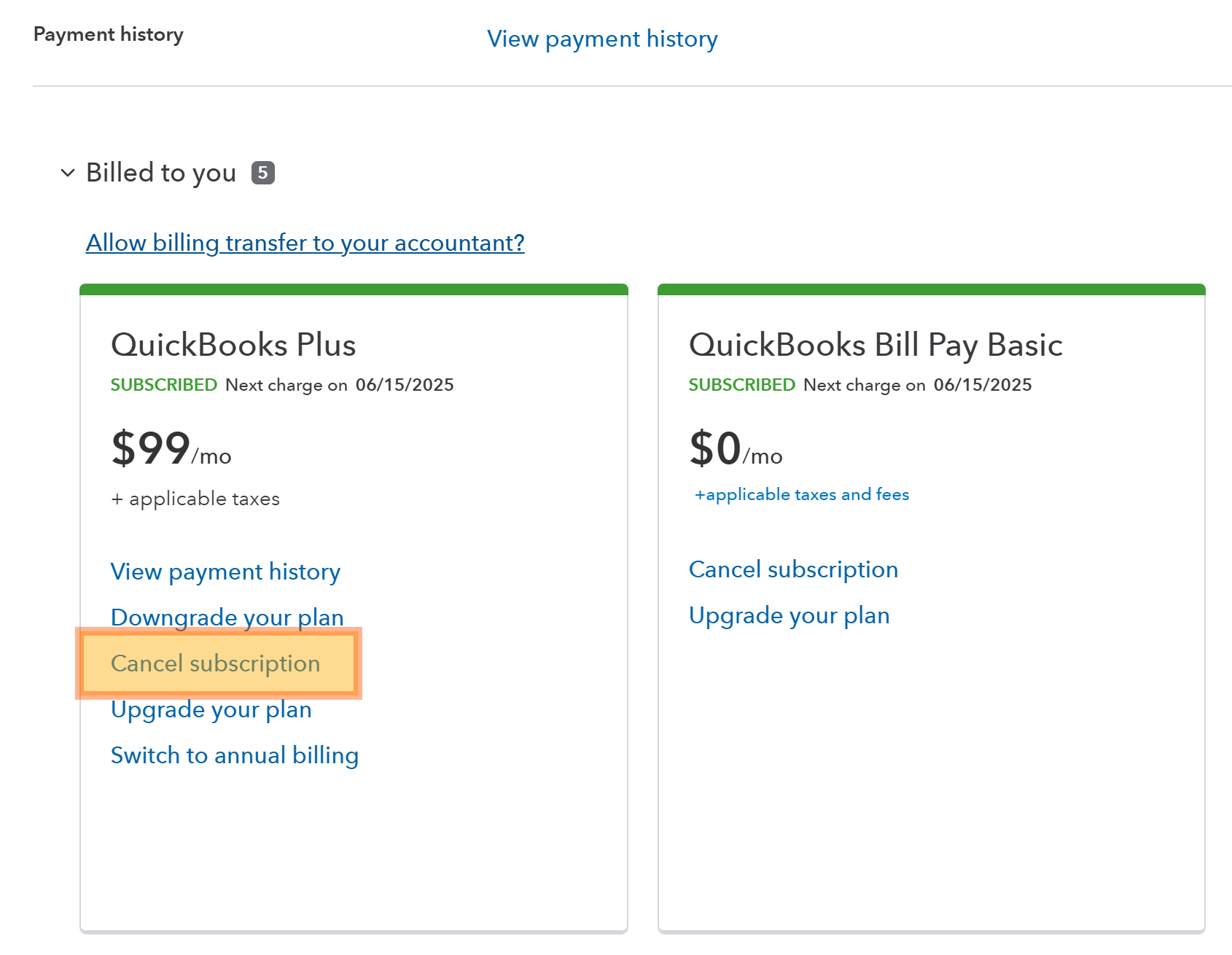Collapse the Billed to you section
The height and width of the screenshot is (955, 1232).
161,173
